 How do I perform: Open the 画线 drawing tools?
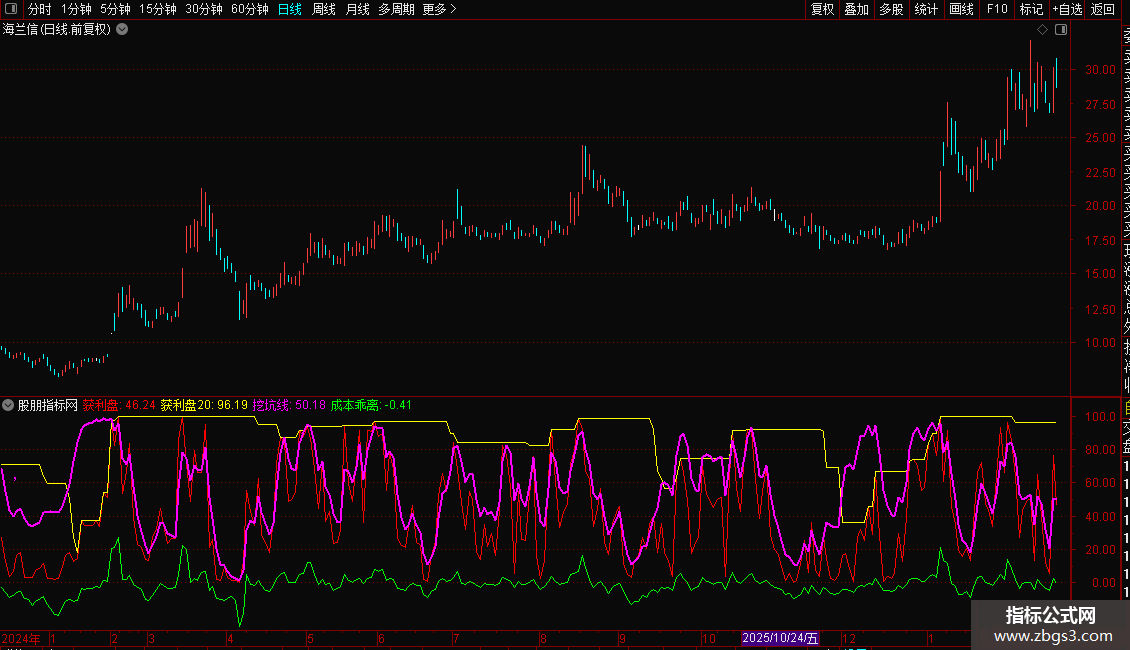pyautogui.click(x=961, y=9)
